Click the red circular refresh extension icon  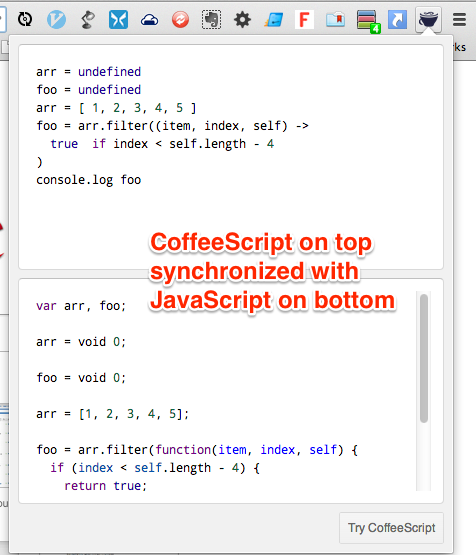click(180, 19)
